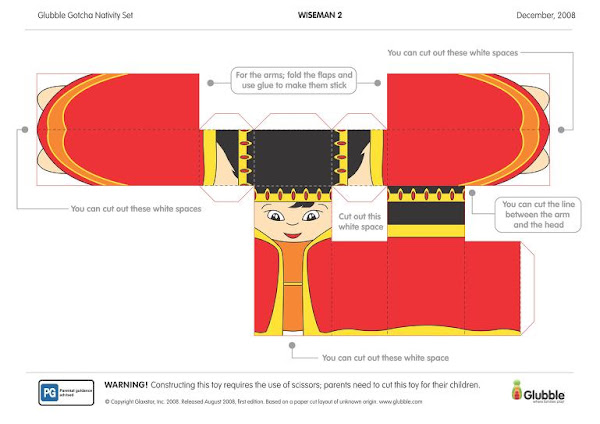
Task: Click the red left arm sleeve panel
Action: 118,130
